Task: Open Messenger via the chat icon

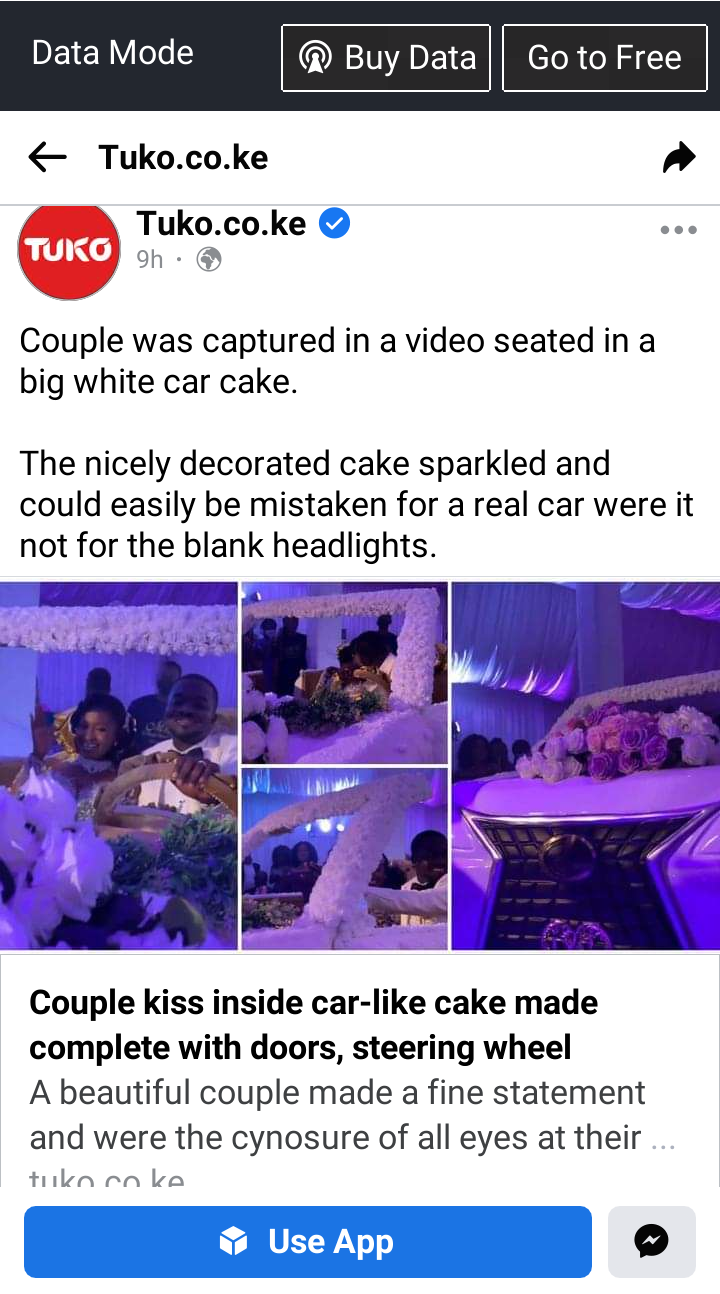Action: 652,1242
